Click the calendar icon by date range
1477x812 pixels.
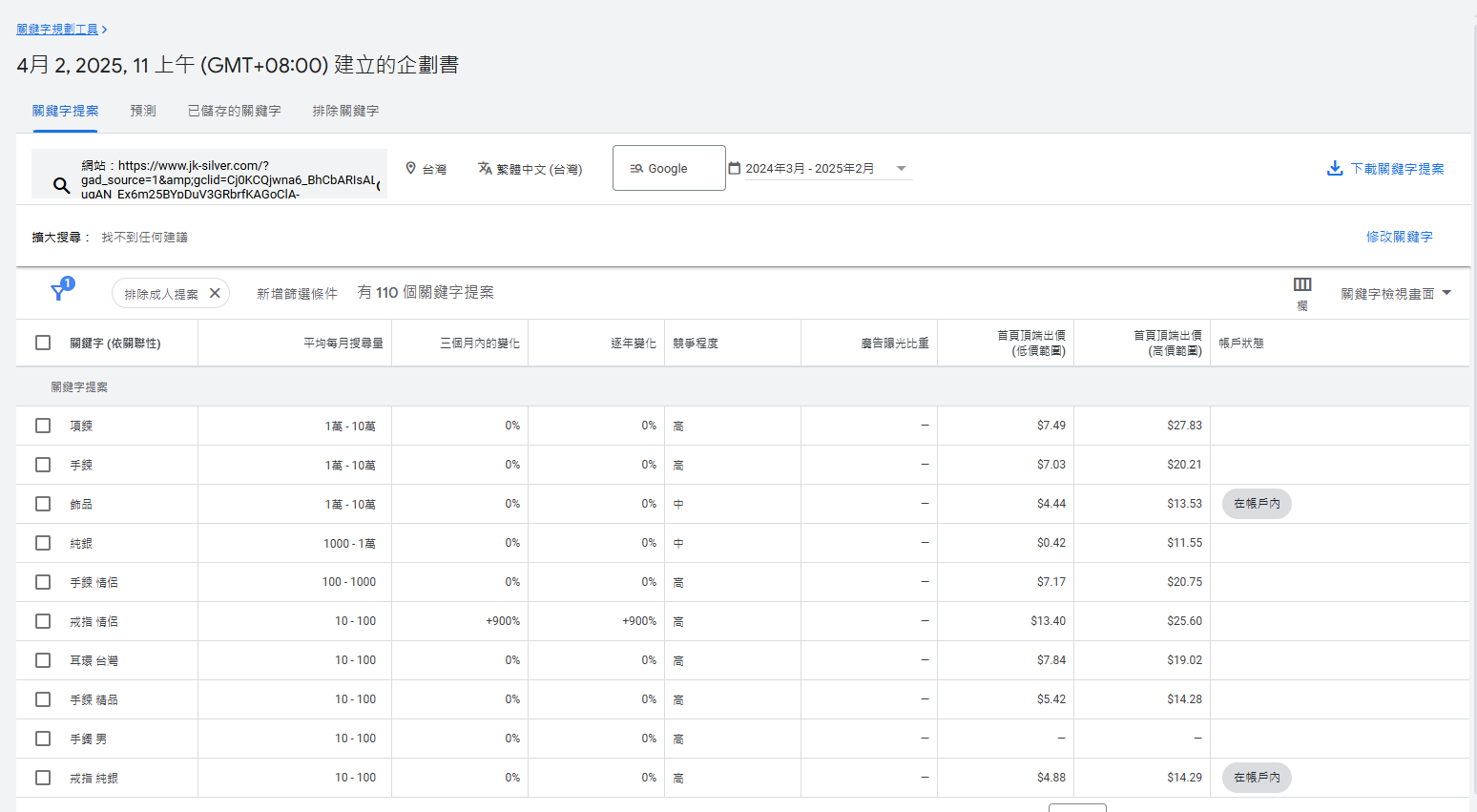735,168
